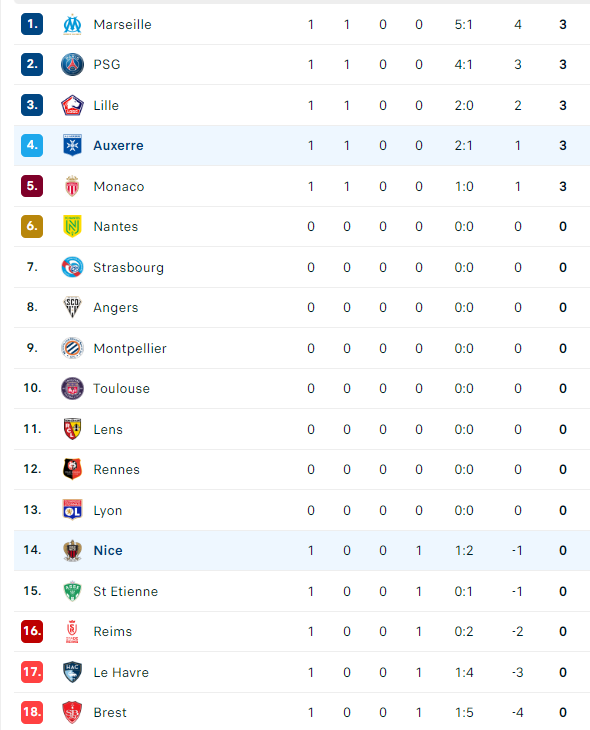Screen dimensions: 590x730
Task: Click the PSG club logo
Action: click(72, 65)
